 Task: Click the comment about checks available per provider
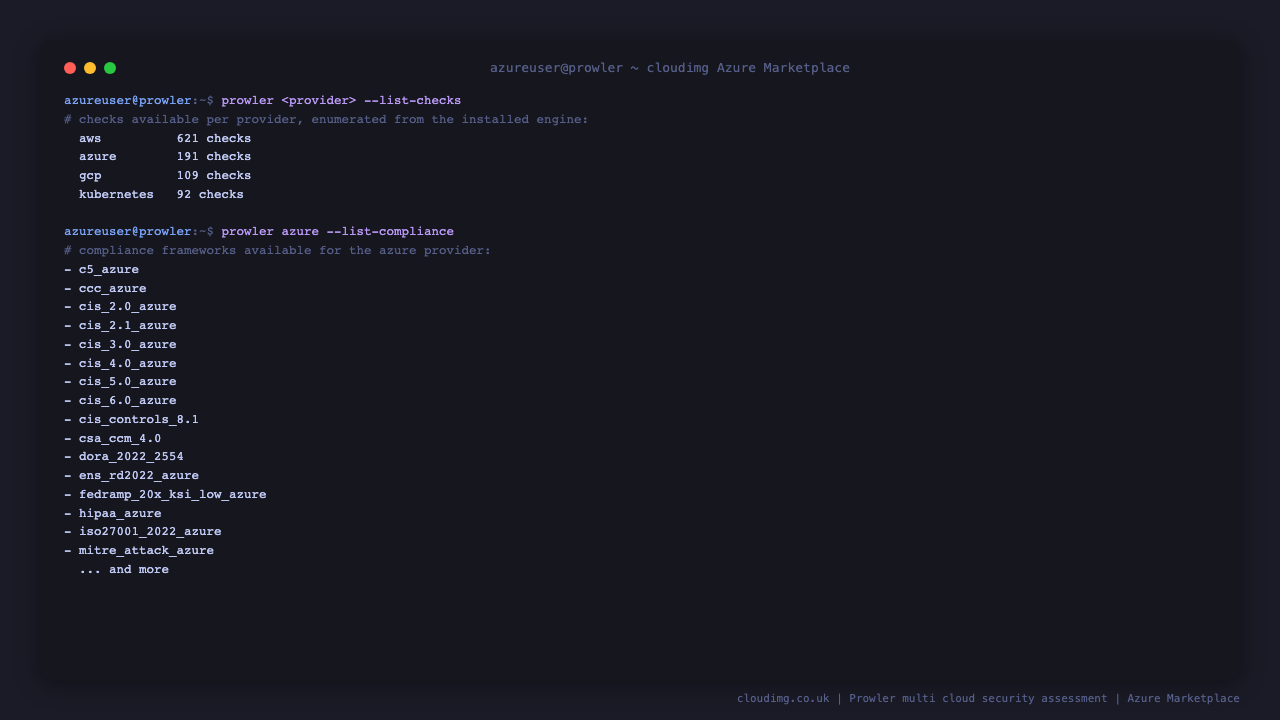pos(326,120)
